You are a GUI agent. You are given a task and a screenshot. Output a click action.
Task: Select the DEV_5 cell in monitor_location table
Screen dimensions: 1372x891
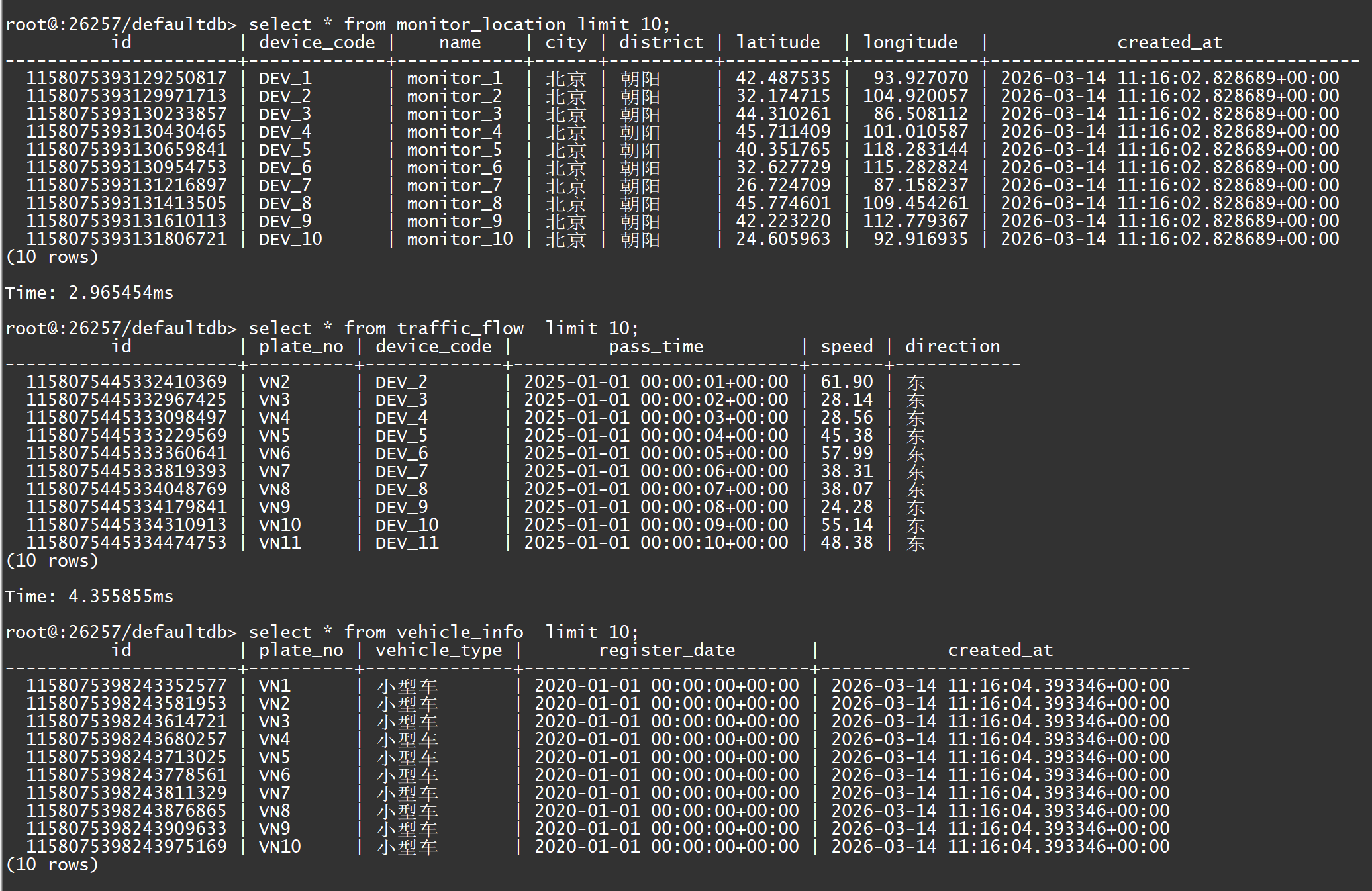pos(285,150)
